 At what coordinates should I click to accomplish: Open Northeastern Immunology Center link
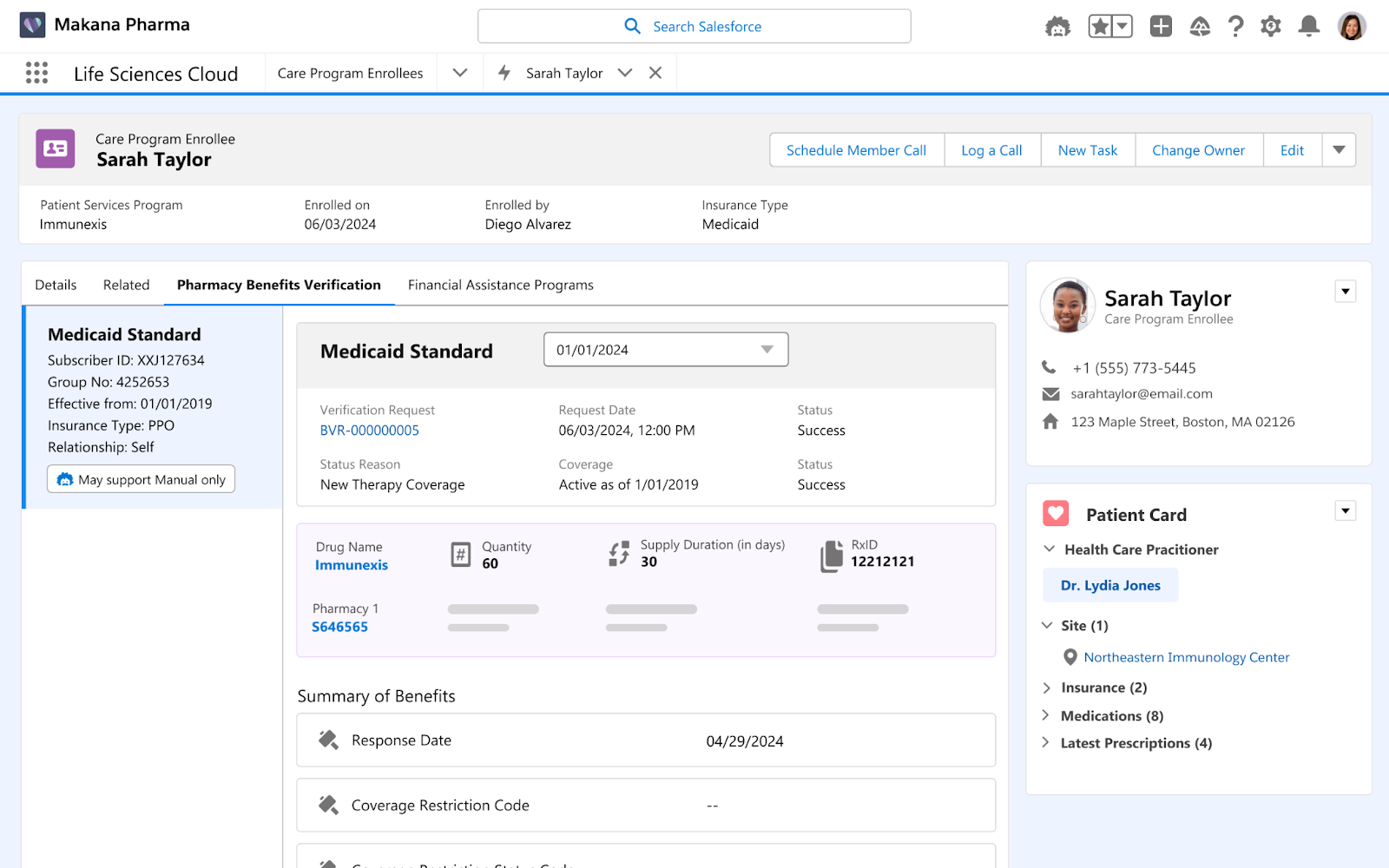click(x=1186, y=658)
